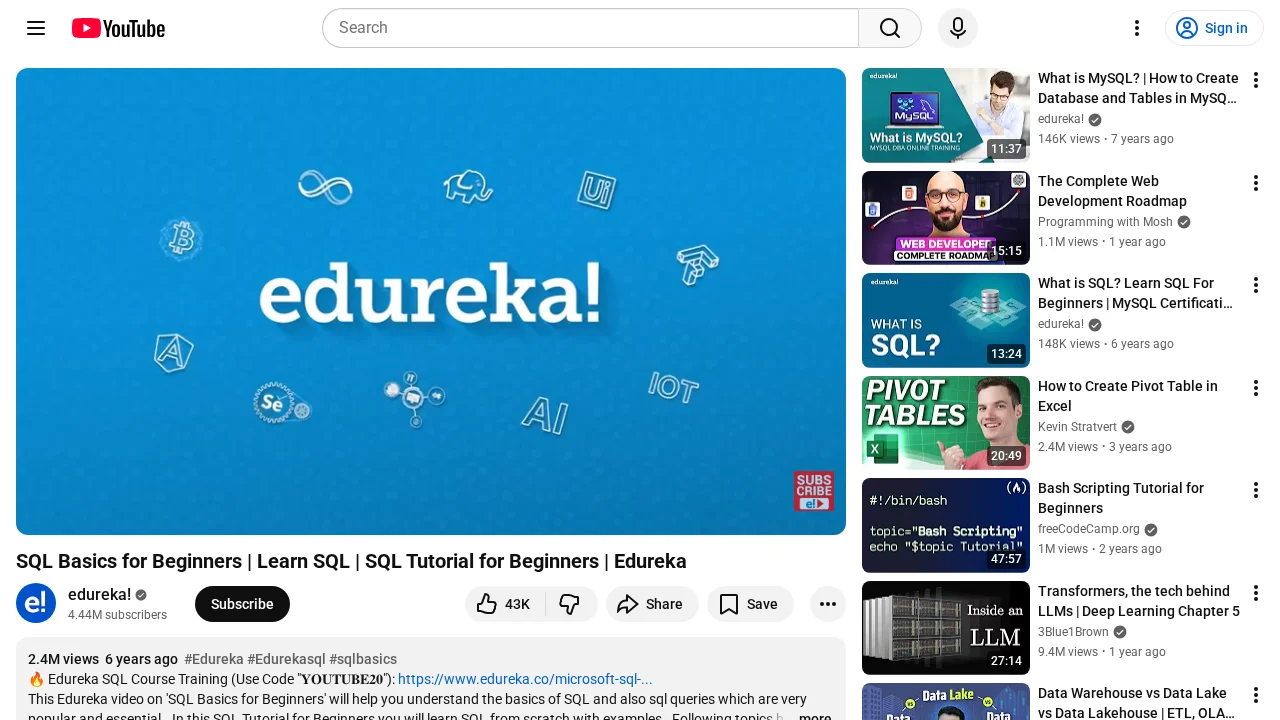Open edureka! channel avatar
1280x720 pixels.
pos(36,603)
